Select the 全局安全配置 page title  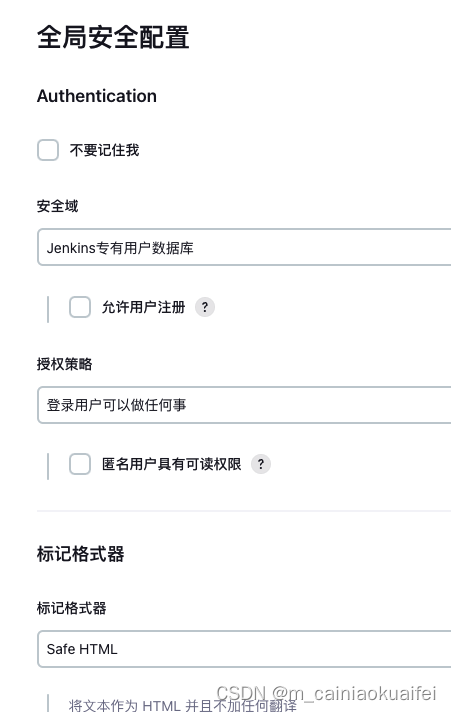point(113,37)
